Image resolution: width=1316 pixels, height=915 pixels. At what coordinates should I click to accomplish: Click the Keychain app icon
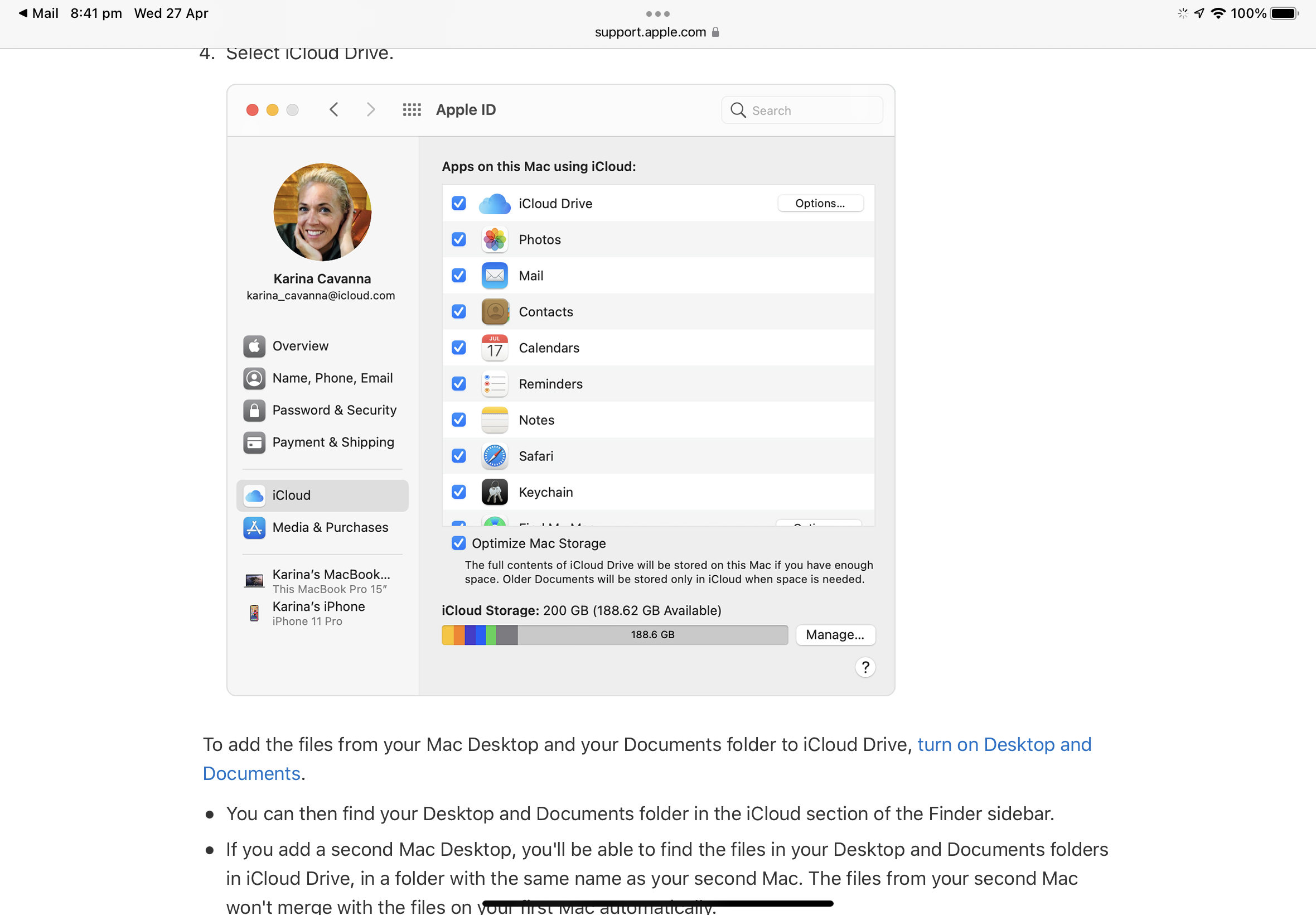(x=494, y=493)
